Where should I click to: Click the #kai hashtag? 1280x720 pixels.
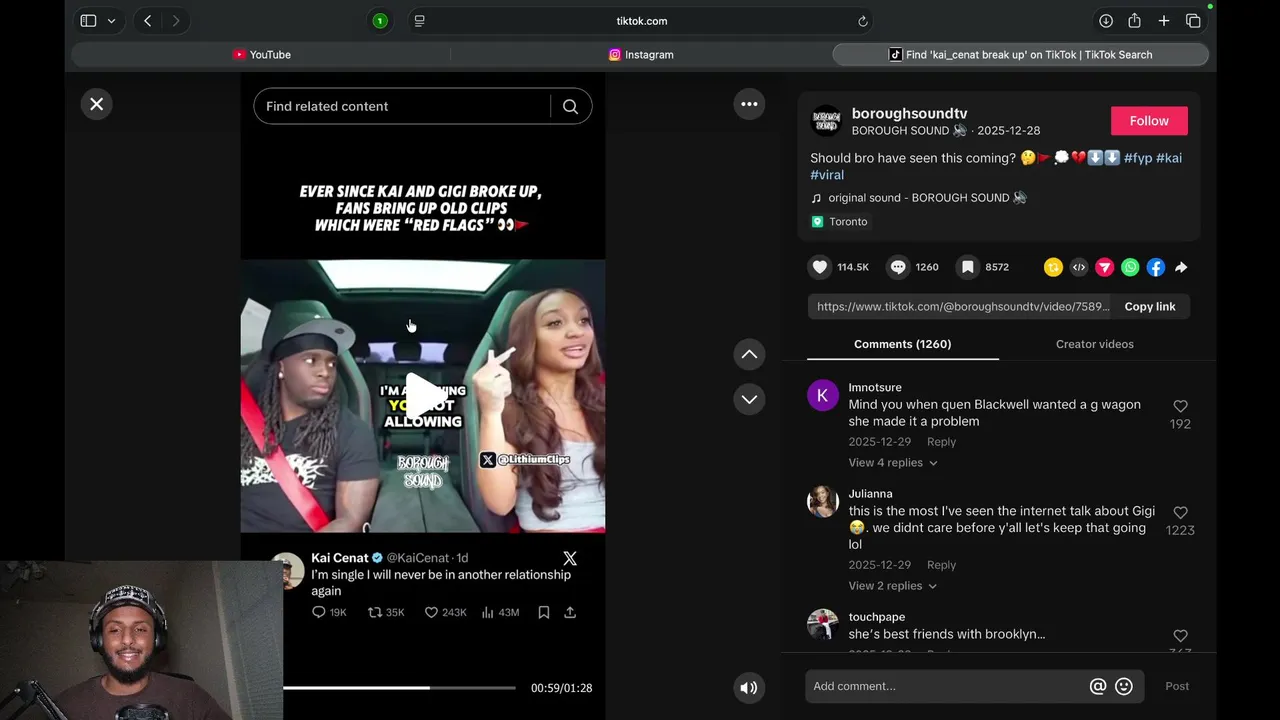tap(1169, 158)
